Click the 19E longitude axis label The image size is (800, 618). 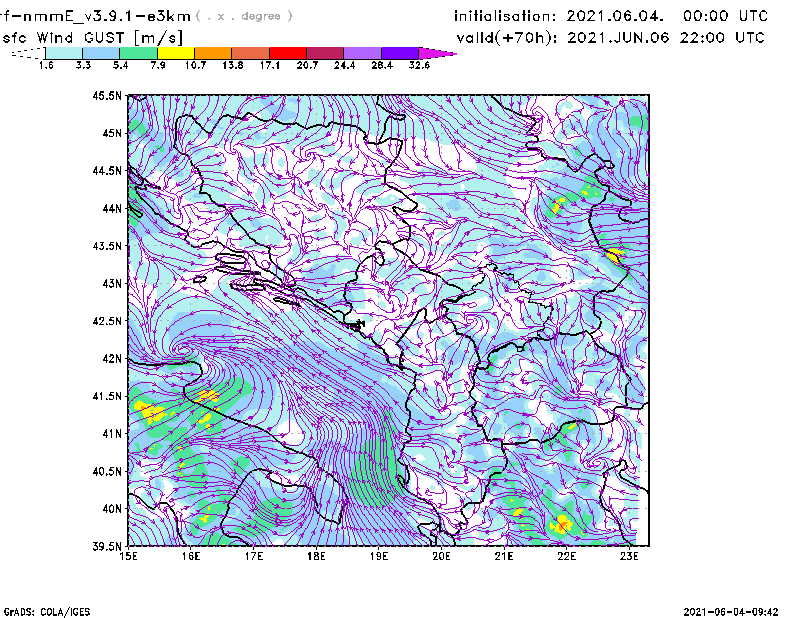(x=379, y=557)
